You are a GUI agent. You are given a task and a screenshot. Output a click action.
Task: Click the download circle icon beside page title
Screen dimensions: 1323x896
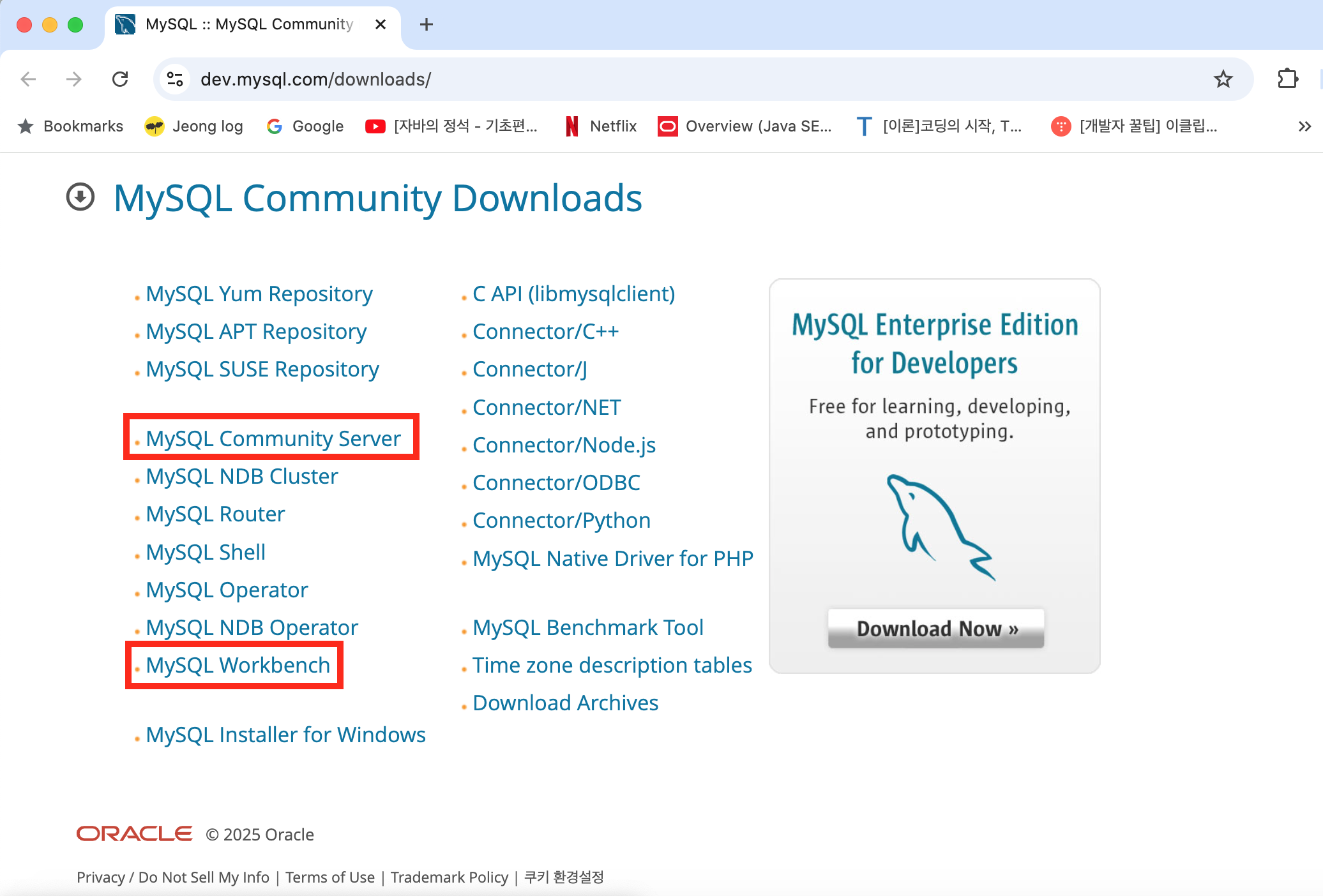(x=80, y=197)
